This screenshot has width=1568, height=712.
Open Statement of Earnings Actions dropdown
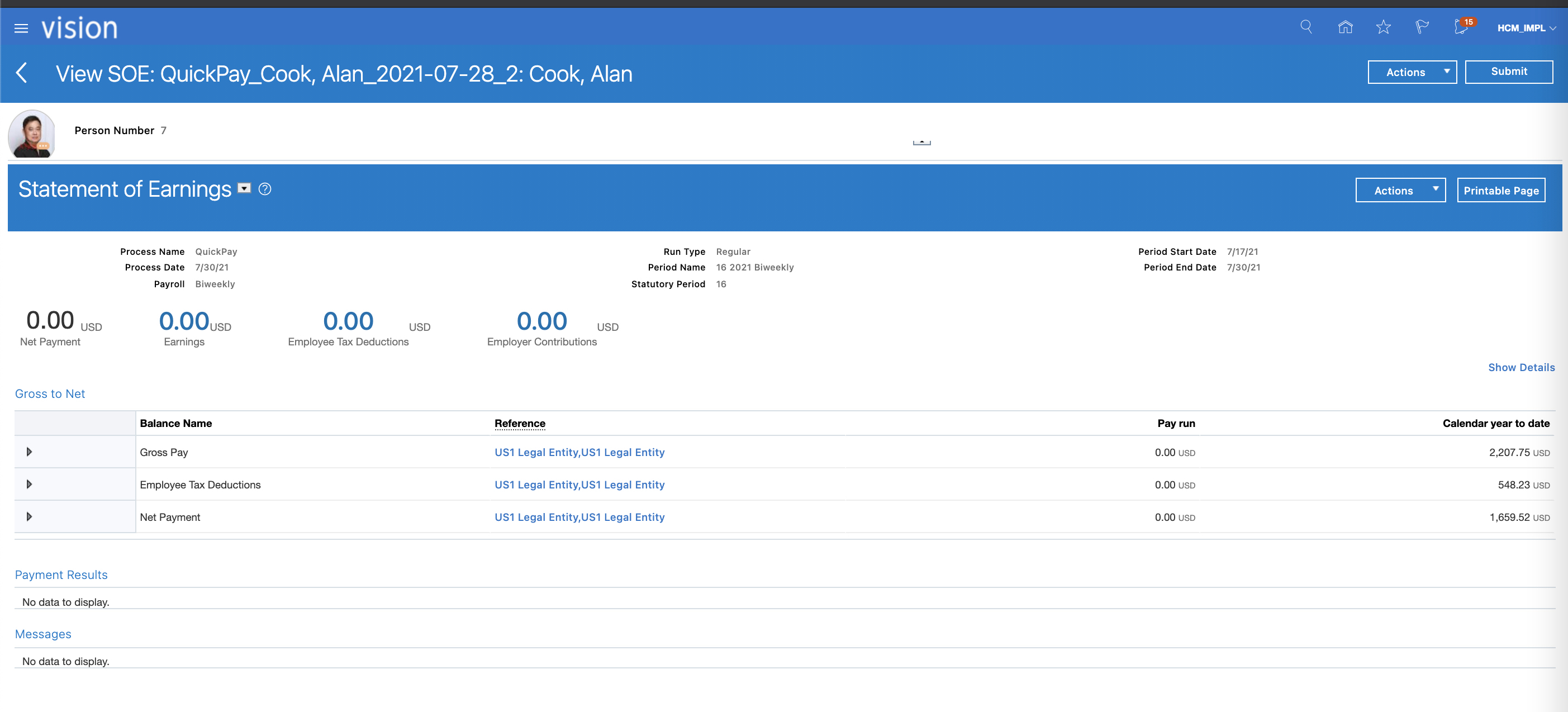pos(1400,191)
